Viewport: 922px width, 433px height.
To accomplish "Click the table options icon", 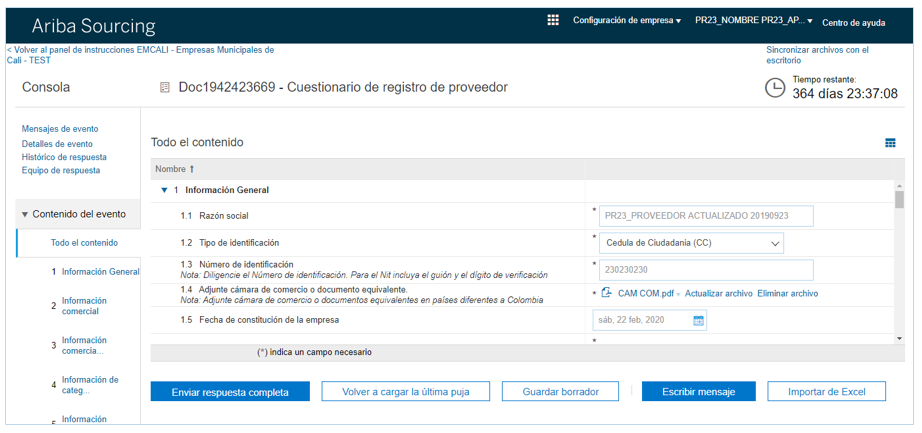I will (890, 143).
